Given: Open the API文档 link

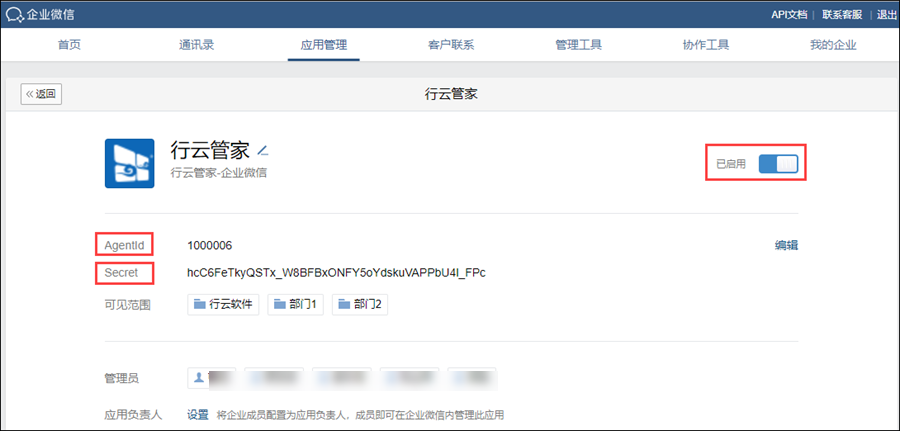Looking at the screenshot, I should [789, 14].
